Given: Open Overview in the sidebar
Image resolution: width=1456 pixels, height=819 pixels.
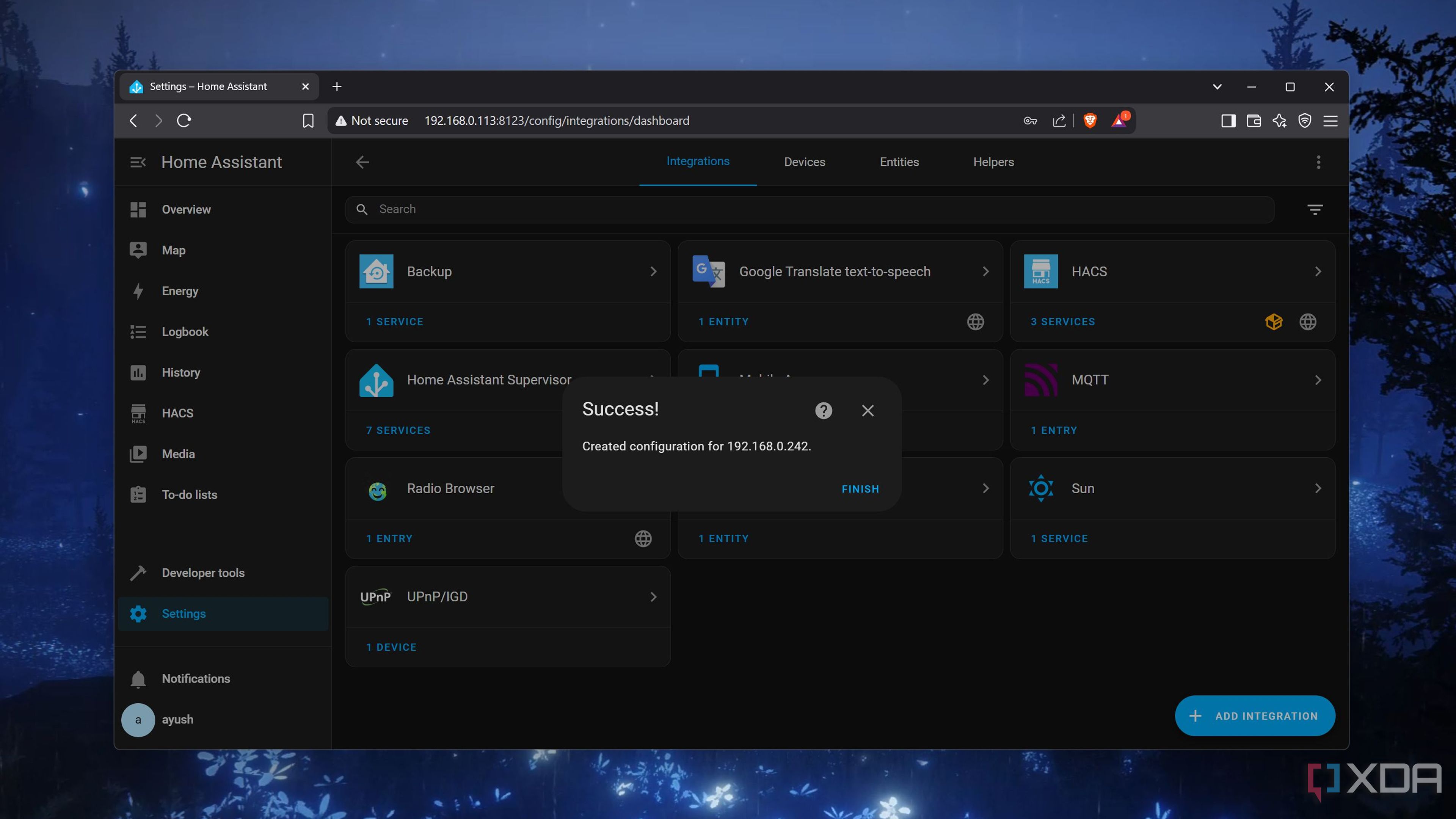Looking at the screenshot, I should [223, 209].
